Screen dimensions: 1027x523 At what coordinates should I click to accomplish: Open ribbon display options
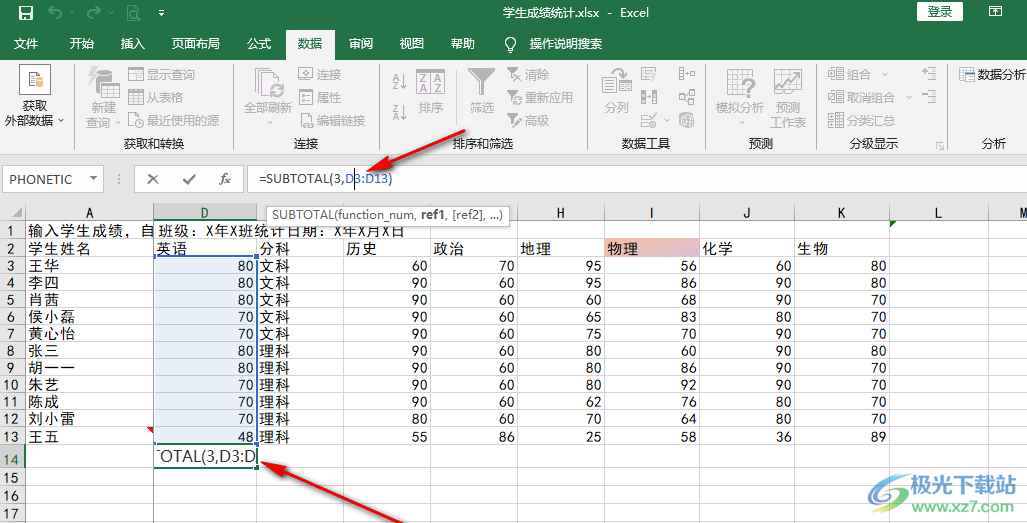(995, 12)
